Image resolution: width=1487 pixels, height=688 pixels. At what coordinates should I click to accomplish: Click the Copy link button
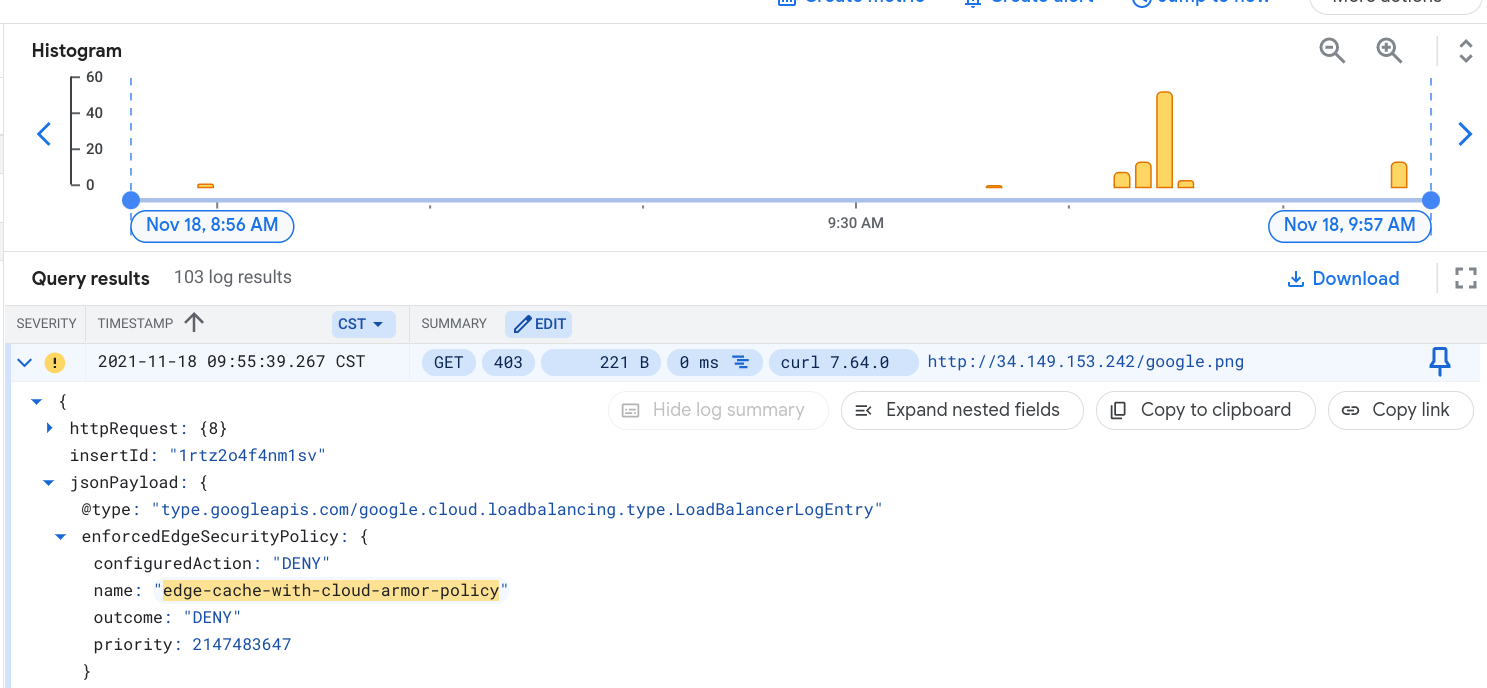(1399, 410)
